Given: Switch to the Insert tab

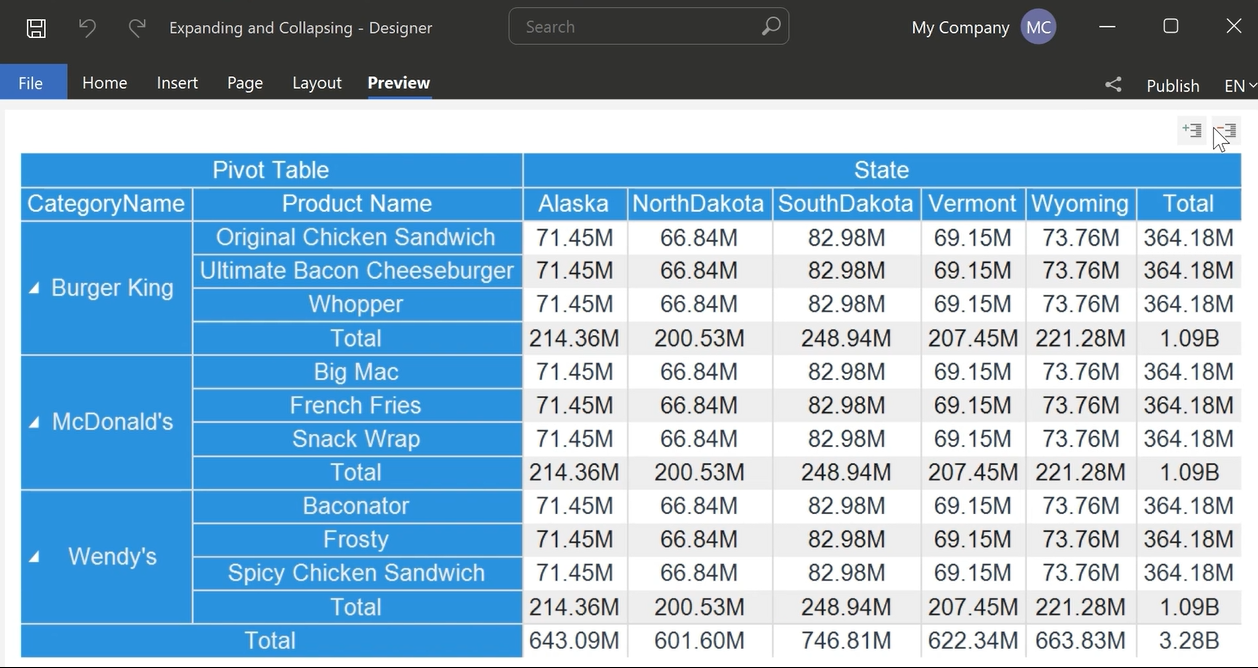Looking at the screenshot, I should coord(177,83).
